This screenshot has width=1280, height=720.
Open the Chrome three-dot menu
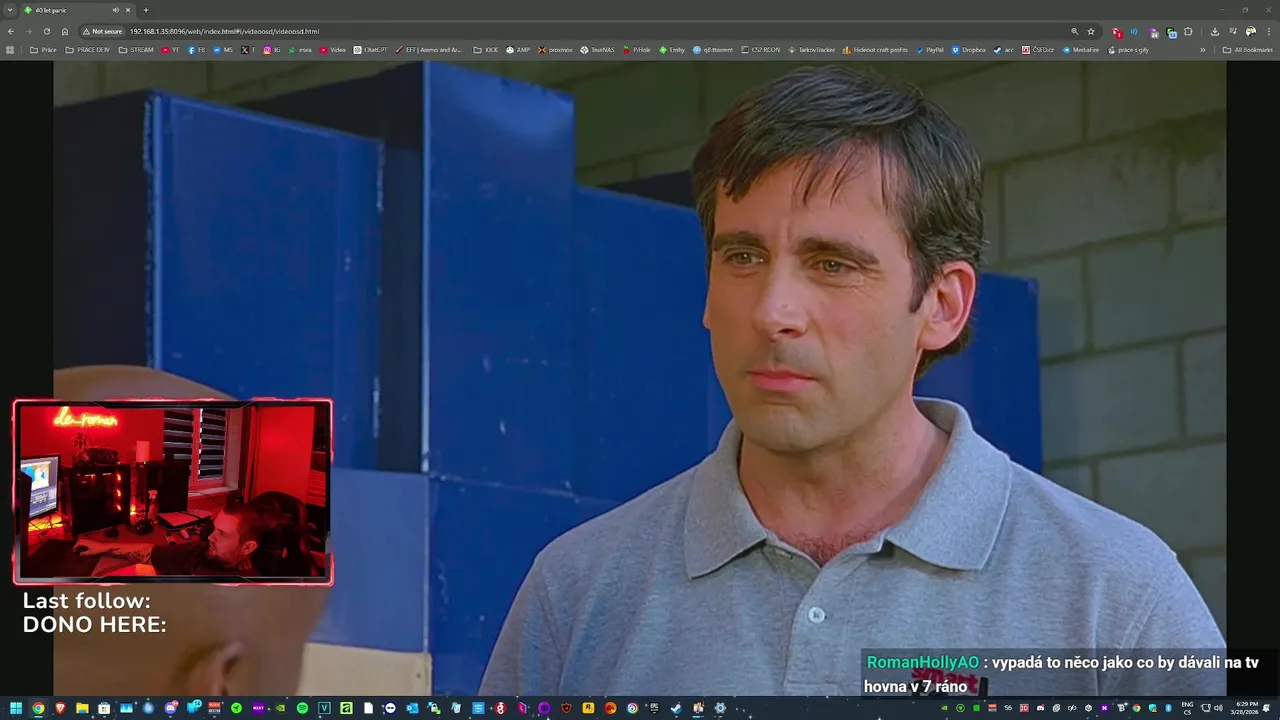pos(1268,31)
